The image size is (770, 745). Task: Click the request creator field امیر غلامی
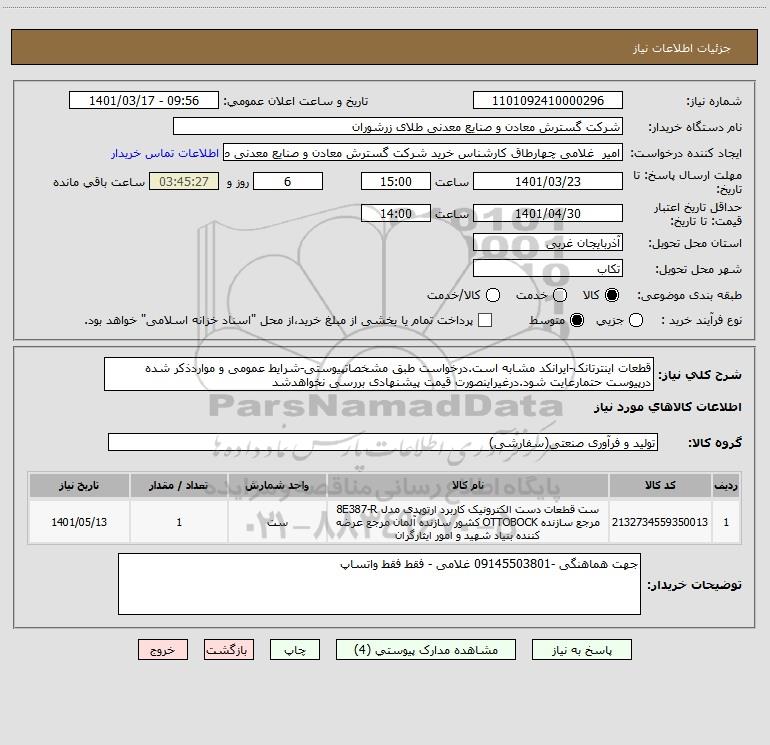click(423, 153)
